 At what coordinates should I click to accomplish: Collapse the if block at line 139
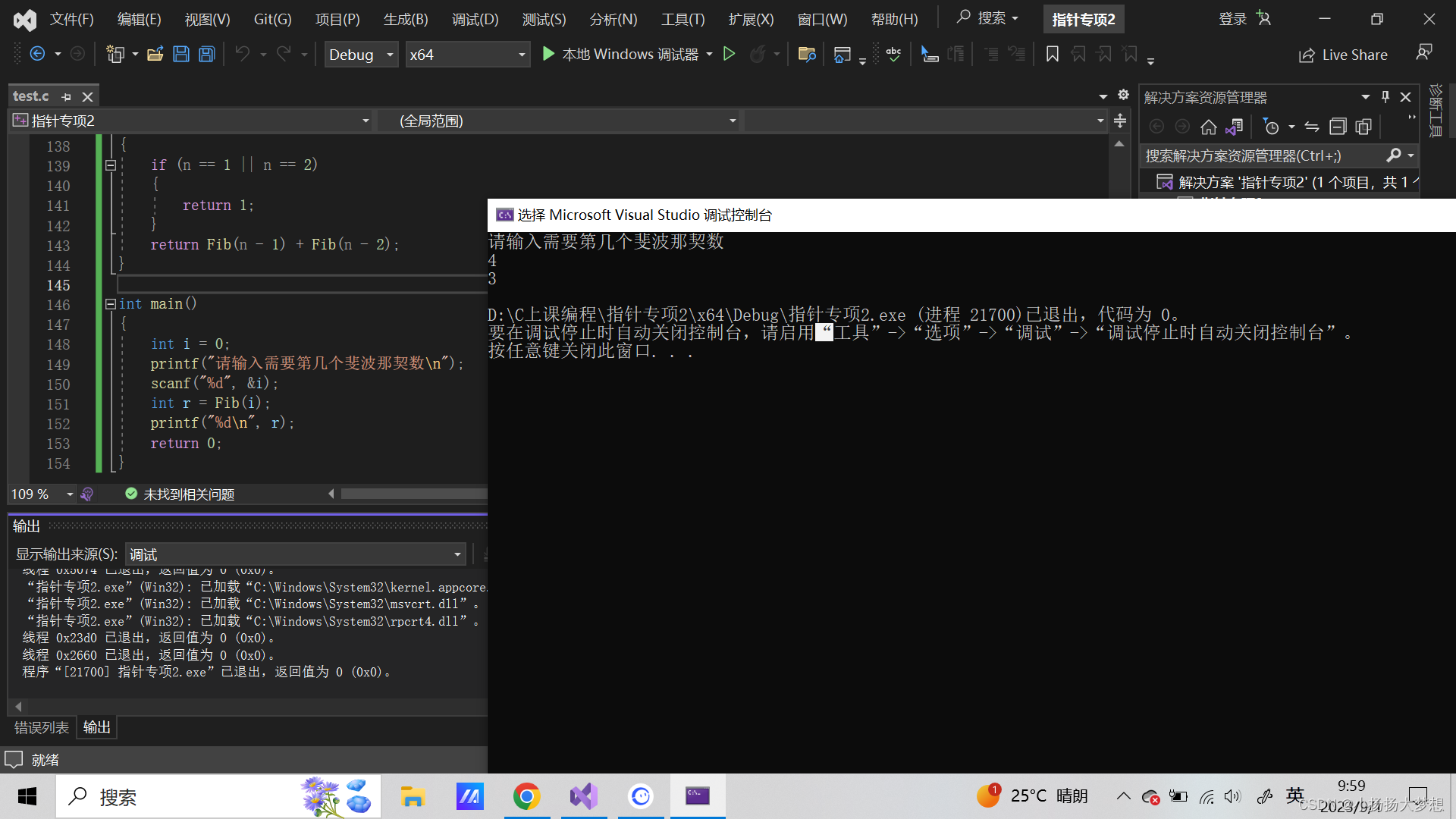111,165
